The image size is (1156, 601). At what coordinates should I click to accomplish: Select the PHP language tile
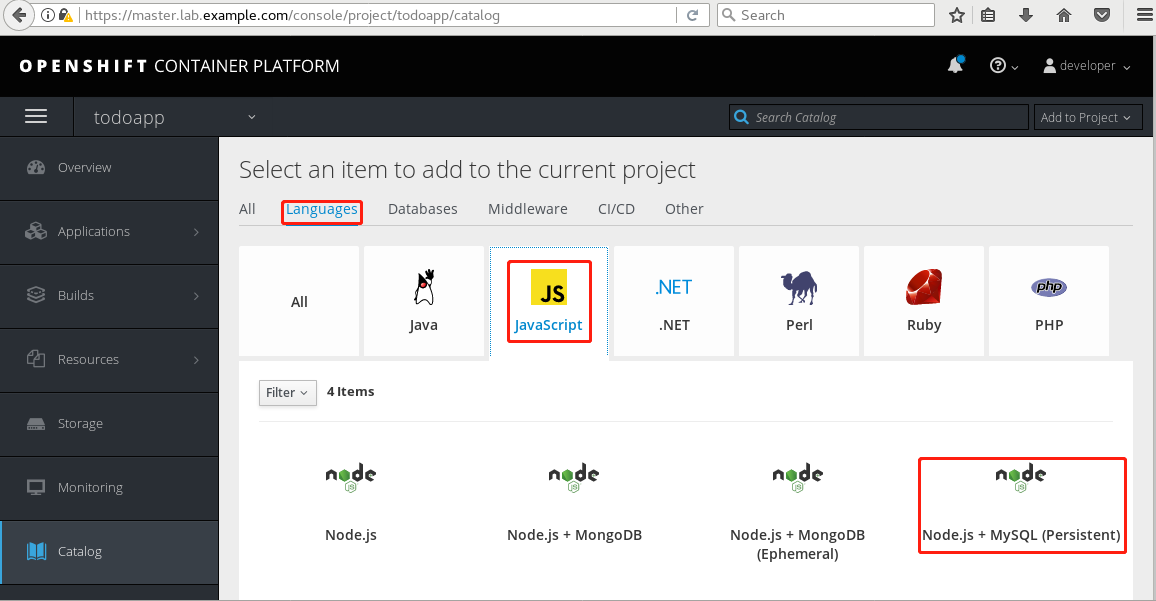pos(1049,302)
